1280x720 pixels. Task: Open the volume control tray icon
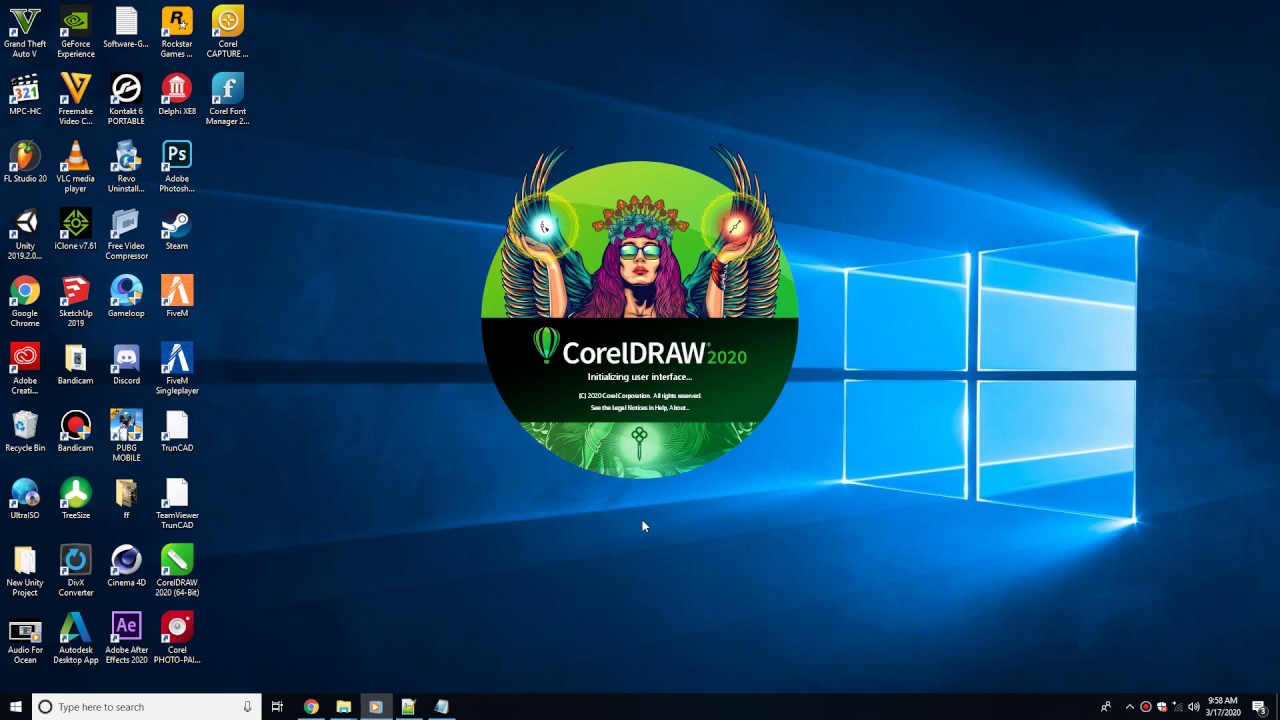[x=1193, y=707]
